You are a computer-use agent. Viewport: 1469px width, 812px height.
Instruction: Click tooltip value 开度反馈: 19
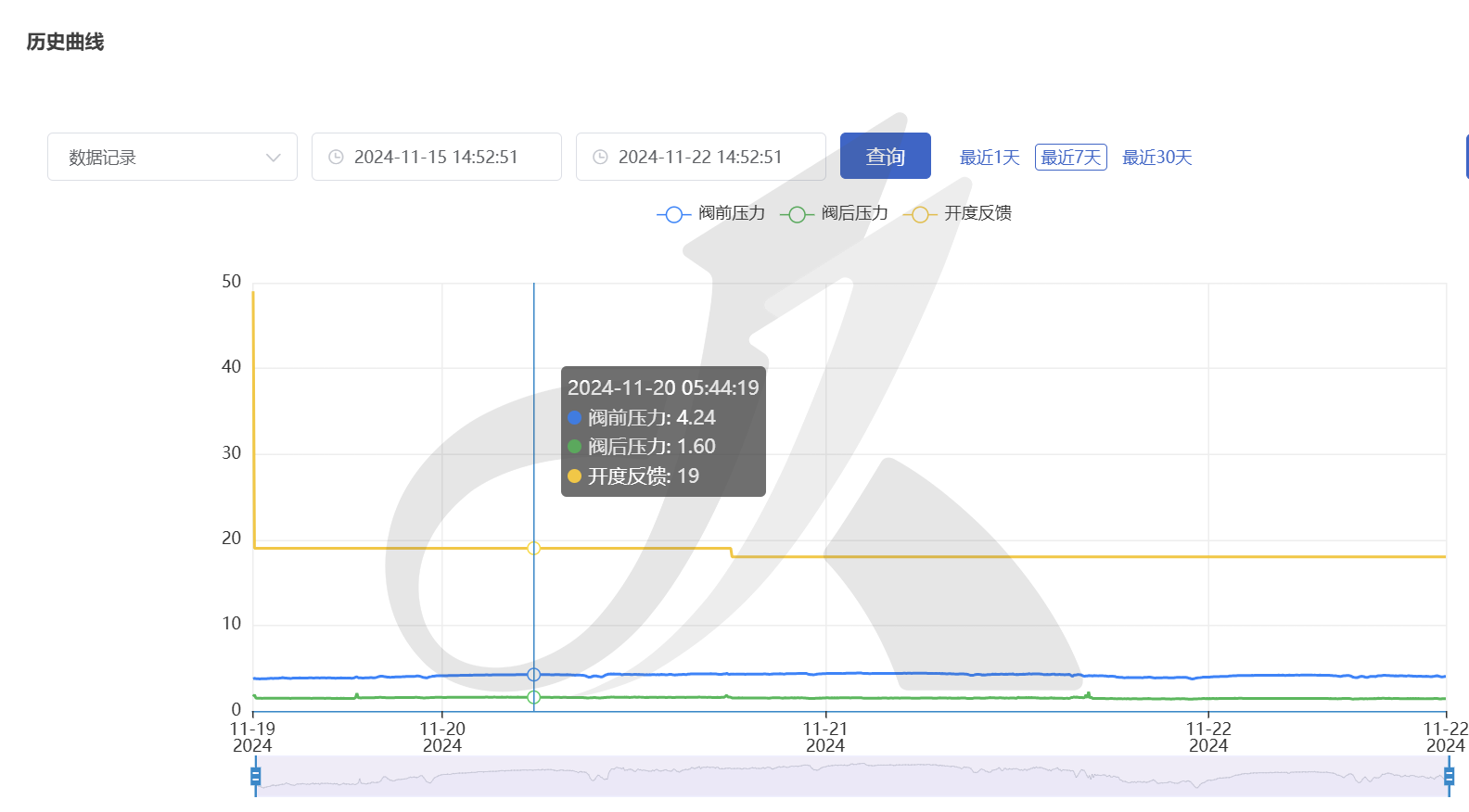pos(633,476)
